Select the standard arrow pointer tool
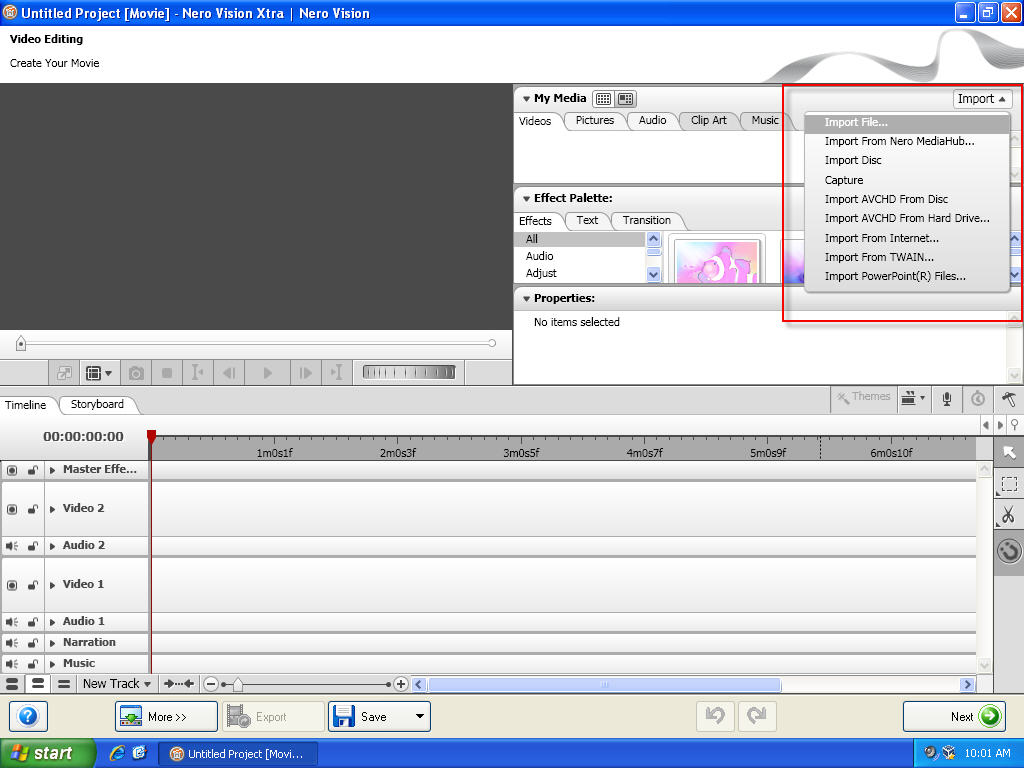Screen dimensions: 1024x768 tap(1009, 452)
